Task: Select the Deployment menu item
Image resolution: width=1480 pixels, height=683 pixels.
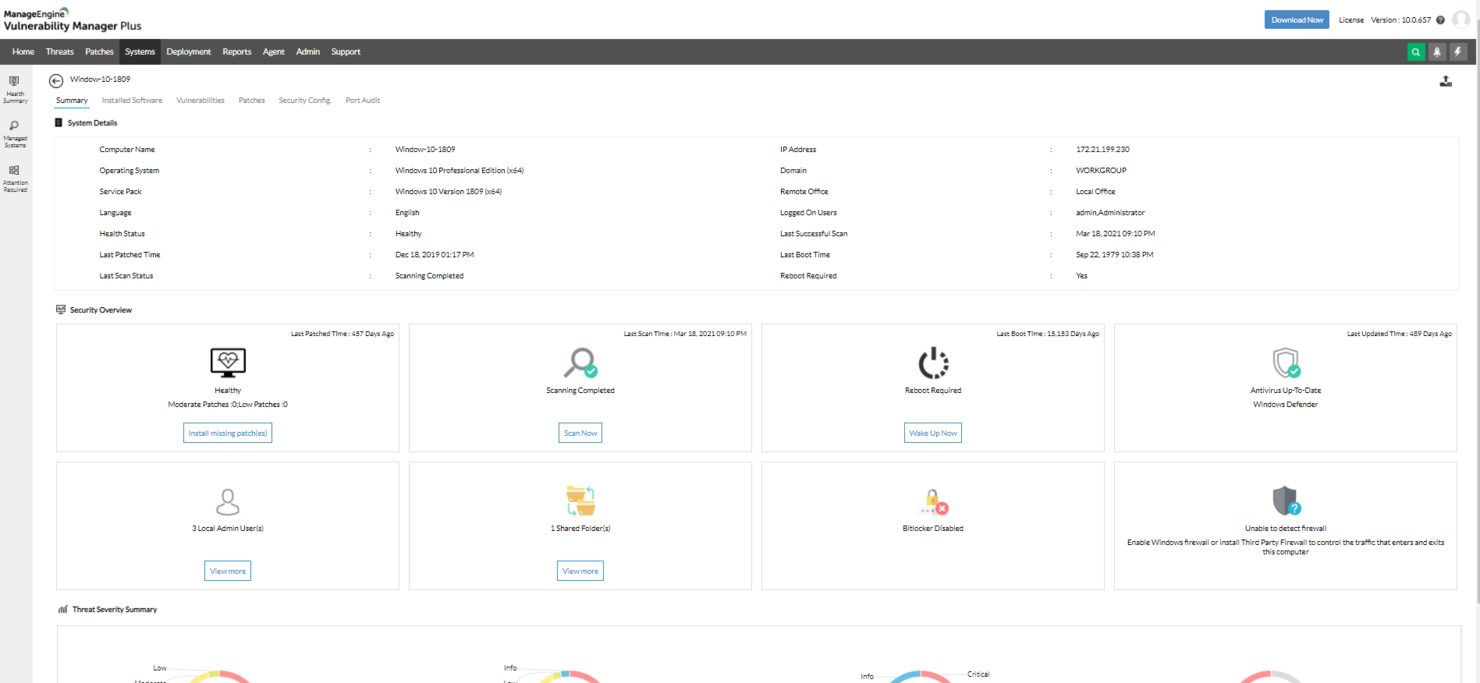Action: (x=188, y=51)
